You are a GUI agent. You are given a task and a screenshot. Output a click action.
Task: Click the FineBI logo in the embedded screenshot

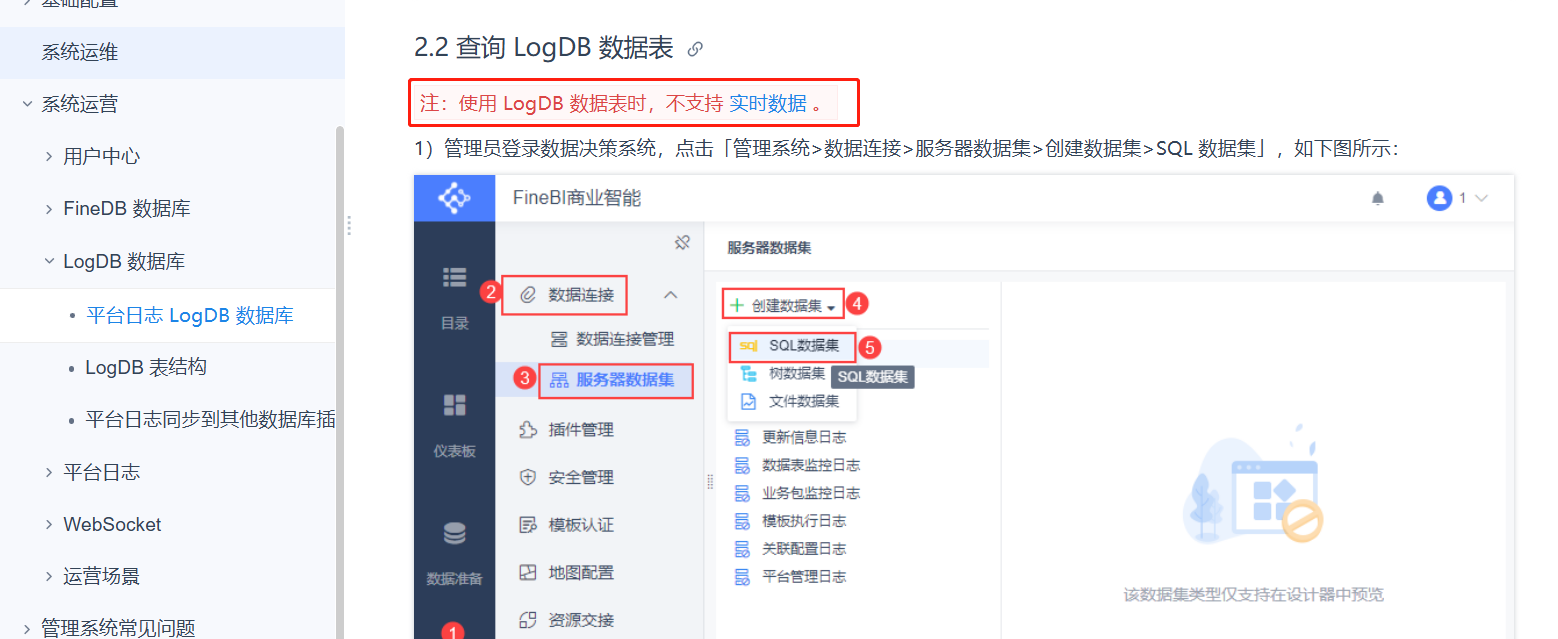[x=455, y=198]
